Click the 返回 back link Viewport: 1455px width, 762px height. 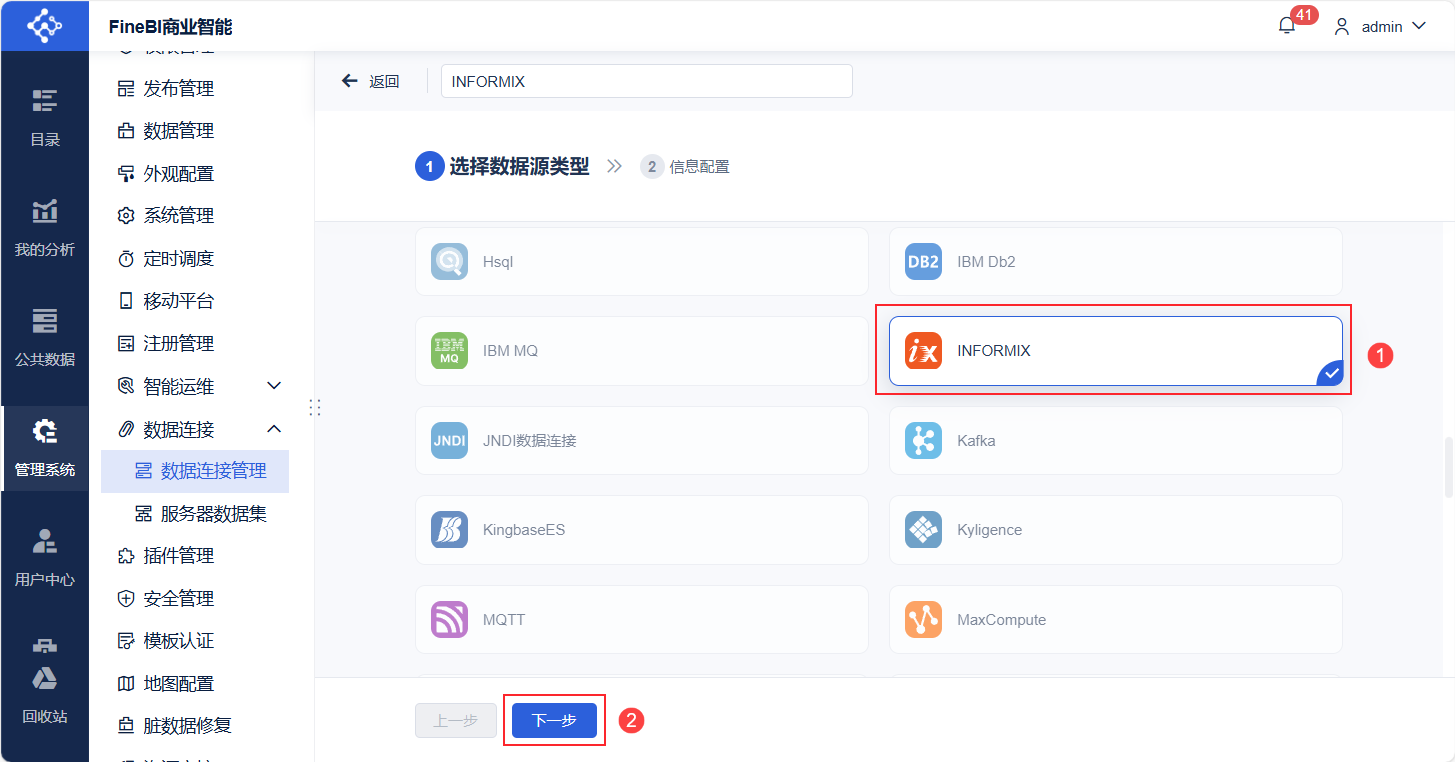pyautogui.click(x=384, y=82)
